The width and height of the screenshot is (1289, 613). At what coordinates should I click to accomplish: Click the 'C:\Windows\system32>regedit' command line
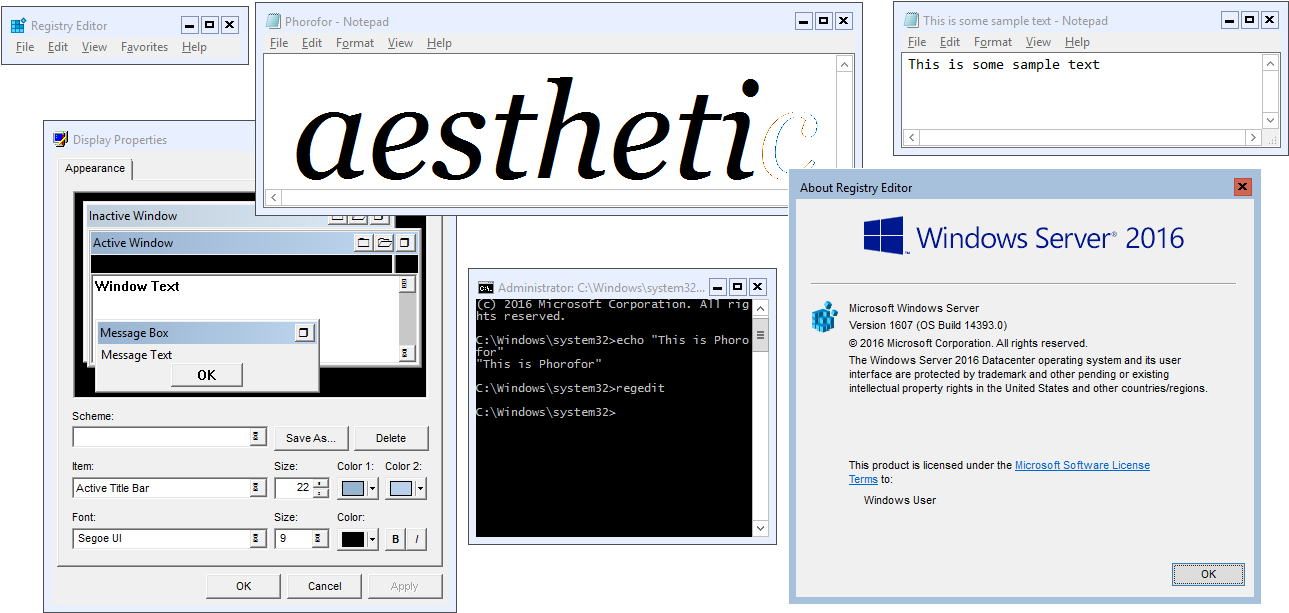tap(570, 388)
